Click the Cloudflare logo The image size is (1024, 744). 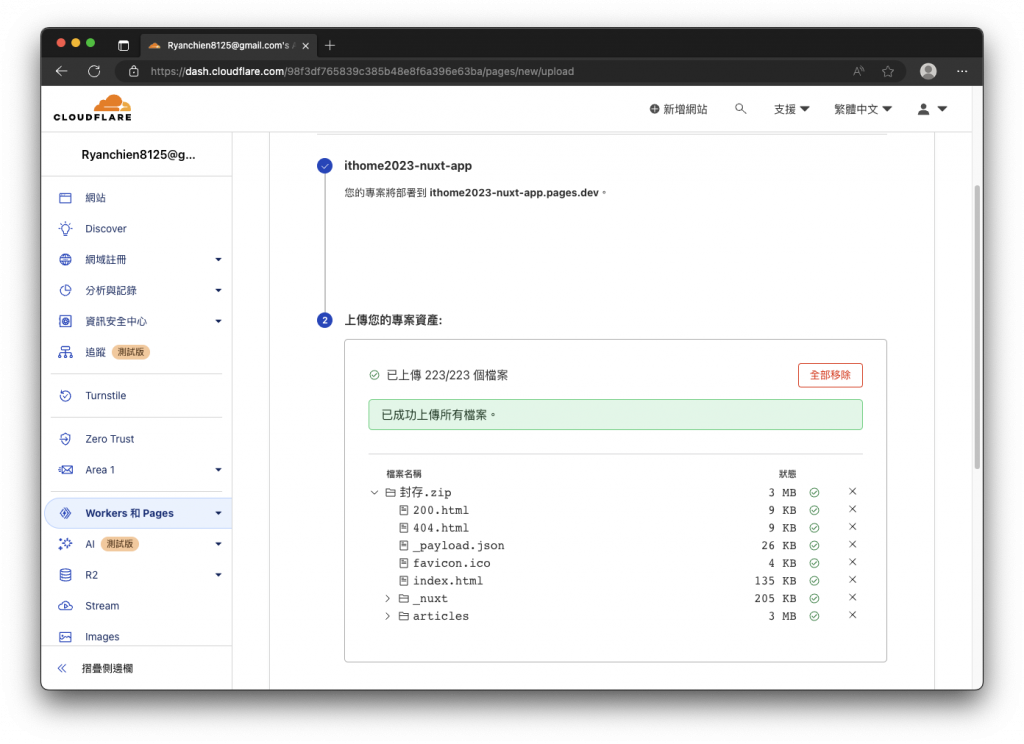point(93,108)
